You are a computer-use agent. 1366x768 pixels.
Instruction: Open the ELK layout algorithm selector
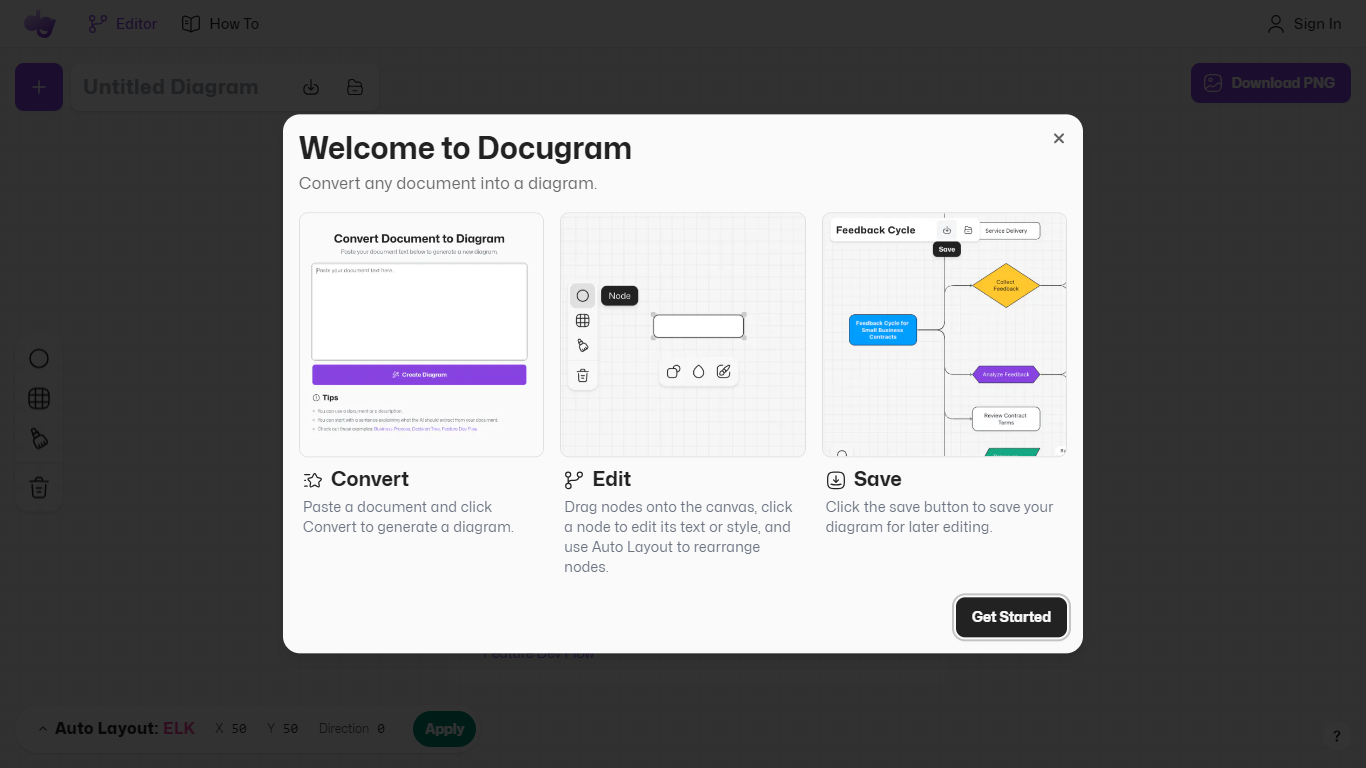pyautogui.click(x=179, y=728)
